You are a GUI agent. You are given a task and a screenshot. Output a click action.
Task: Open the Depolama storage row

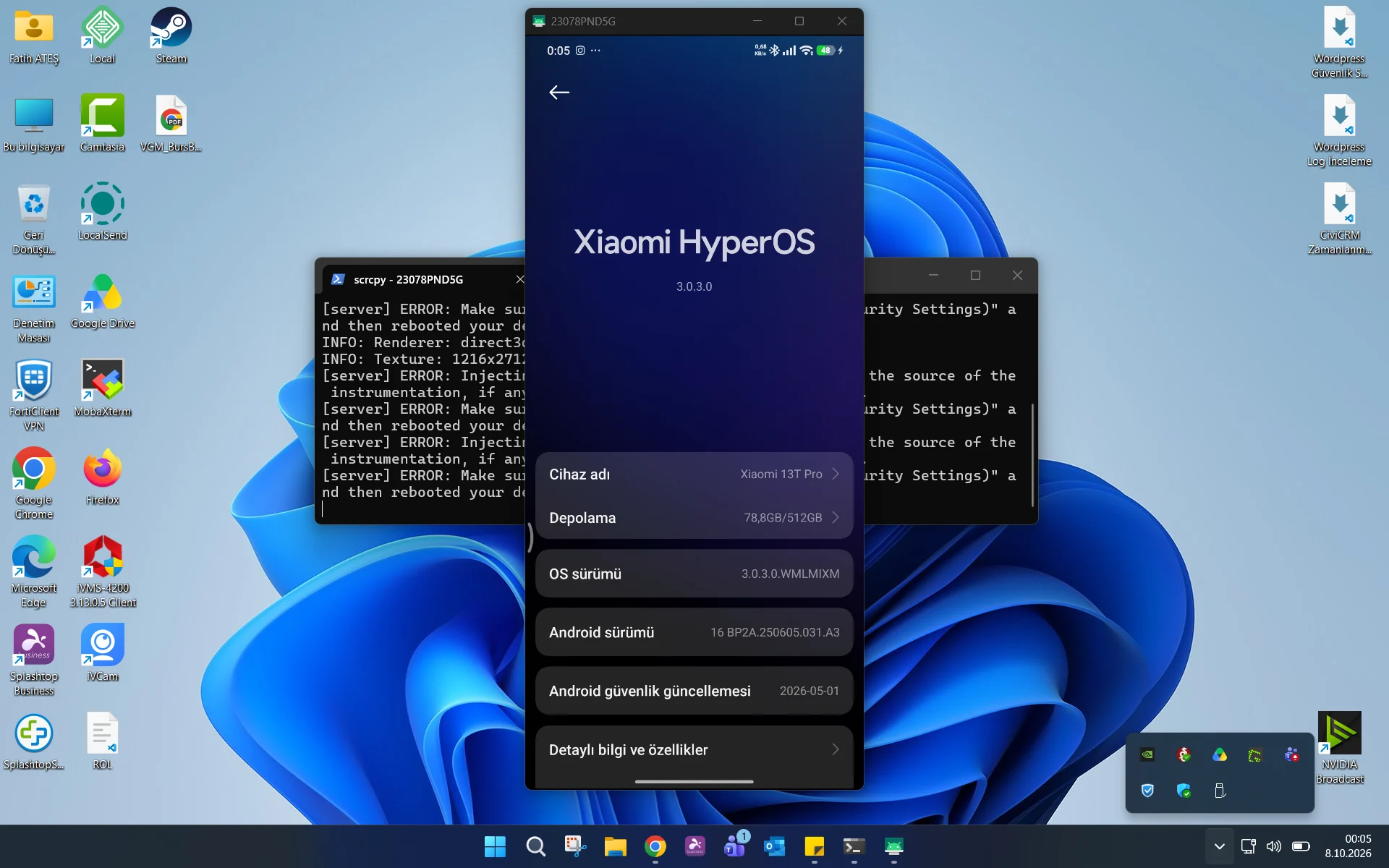pyautogui.click(x=694, y=517)
